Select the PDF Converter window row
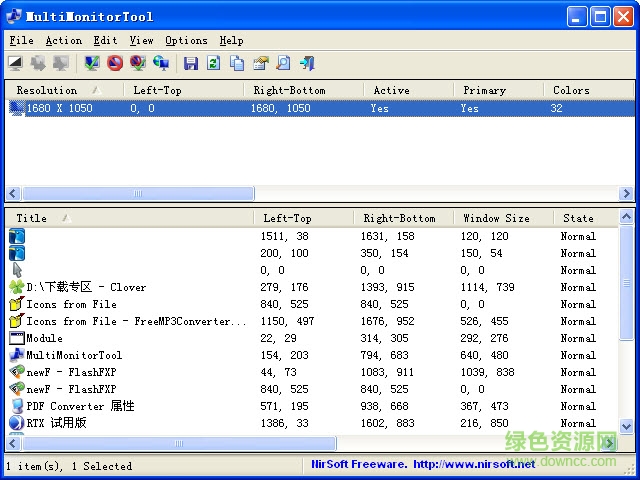The image size is (640, 480). pyautogui.click(x=80, y=406)
